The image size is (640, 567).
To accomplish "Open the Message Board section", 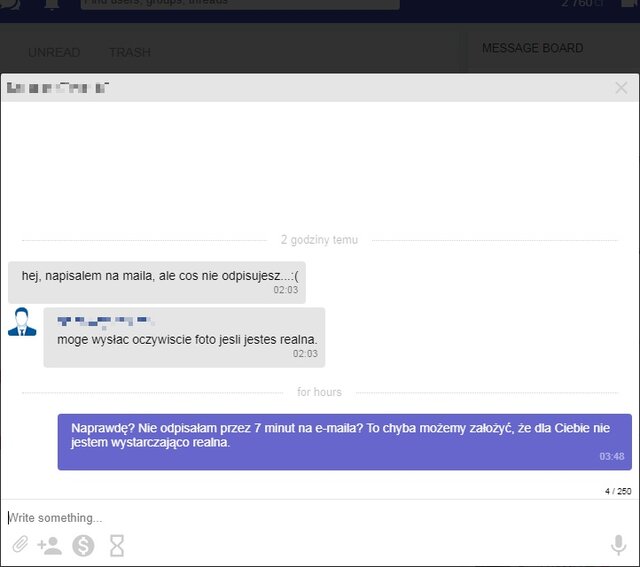I will pyautogui.click(x=532, y=48).
